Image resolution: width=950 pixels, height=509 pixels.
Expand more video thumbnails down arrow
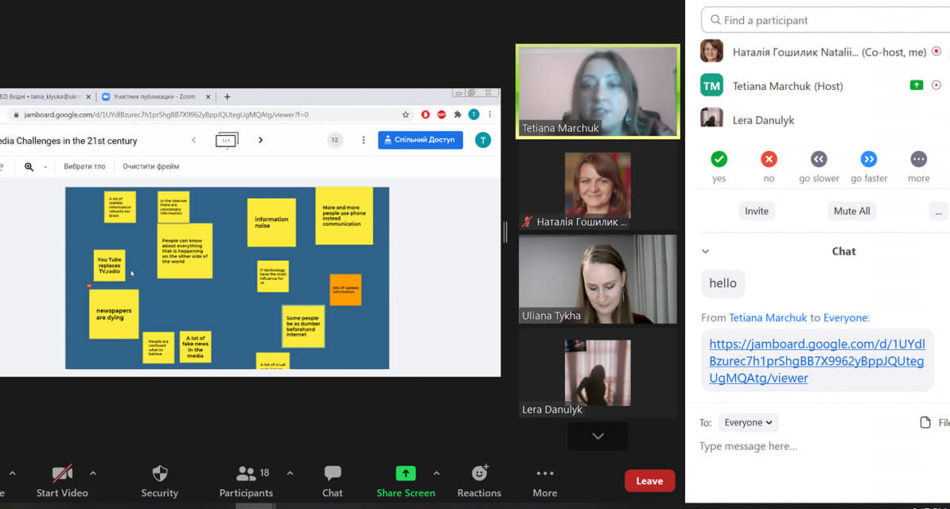[x=597, y=436]
